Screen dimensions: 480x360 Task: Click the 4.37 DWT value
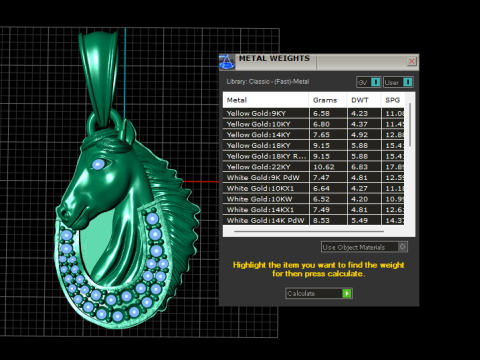(x=359, y=124)
